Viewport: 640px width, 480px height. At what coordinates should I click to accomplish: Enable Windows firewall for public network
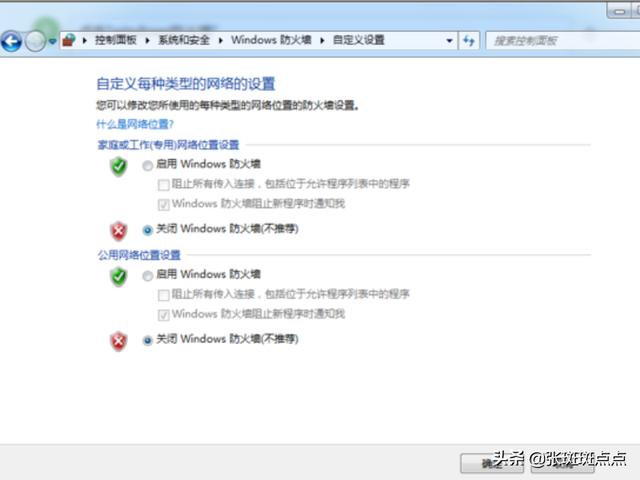pos(148,275)
